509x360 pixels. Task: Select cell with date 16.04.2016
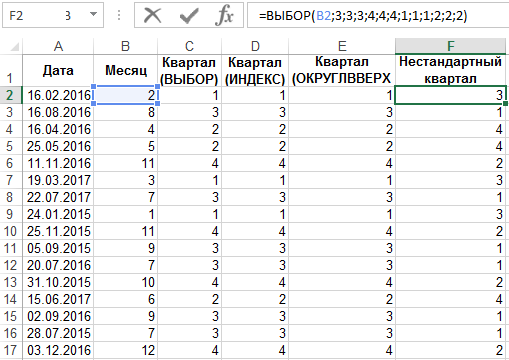tap(58, 129)
